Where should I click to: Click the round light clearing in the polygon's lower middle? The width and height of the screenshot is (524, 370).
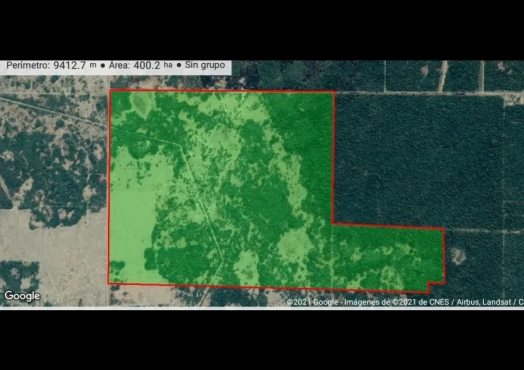point(293,246)
